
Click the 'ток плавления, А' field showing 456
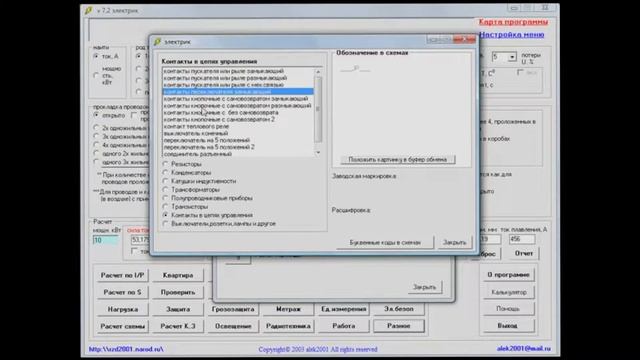coord(521,239)
